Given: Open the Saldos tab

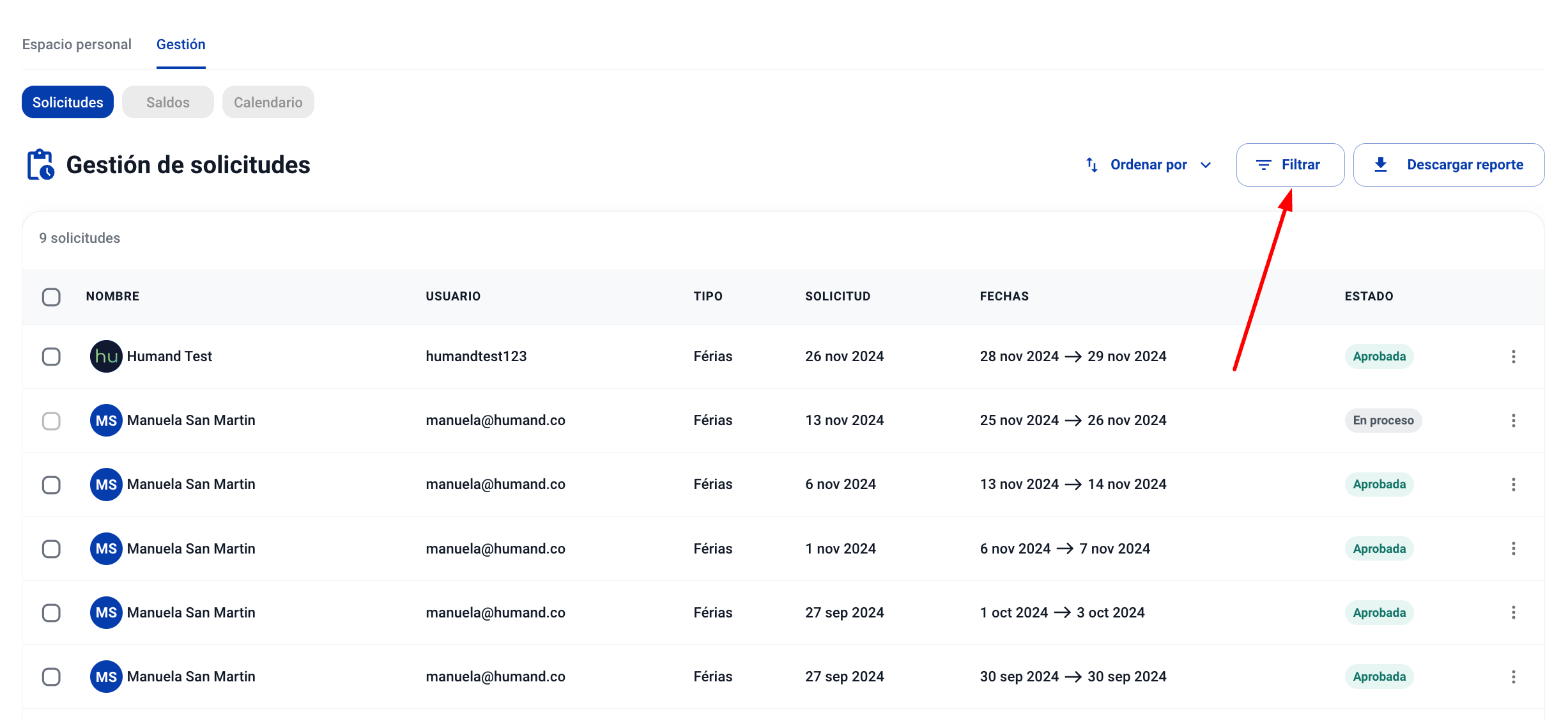Looking at the screenshot, I should point(167,102).
